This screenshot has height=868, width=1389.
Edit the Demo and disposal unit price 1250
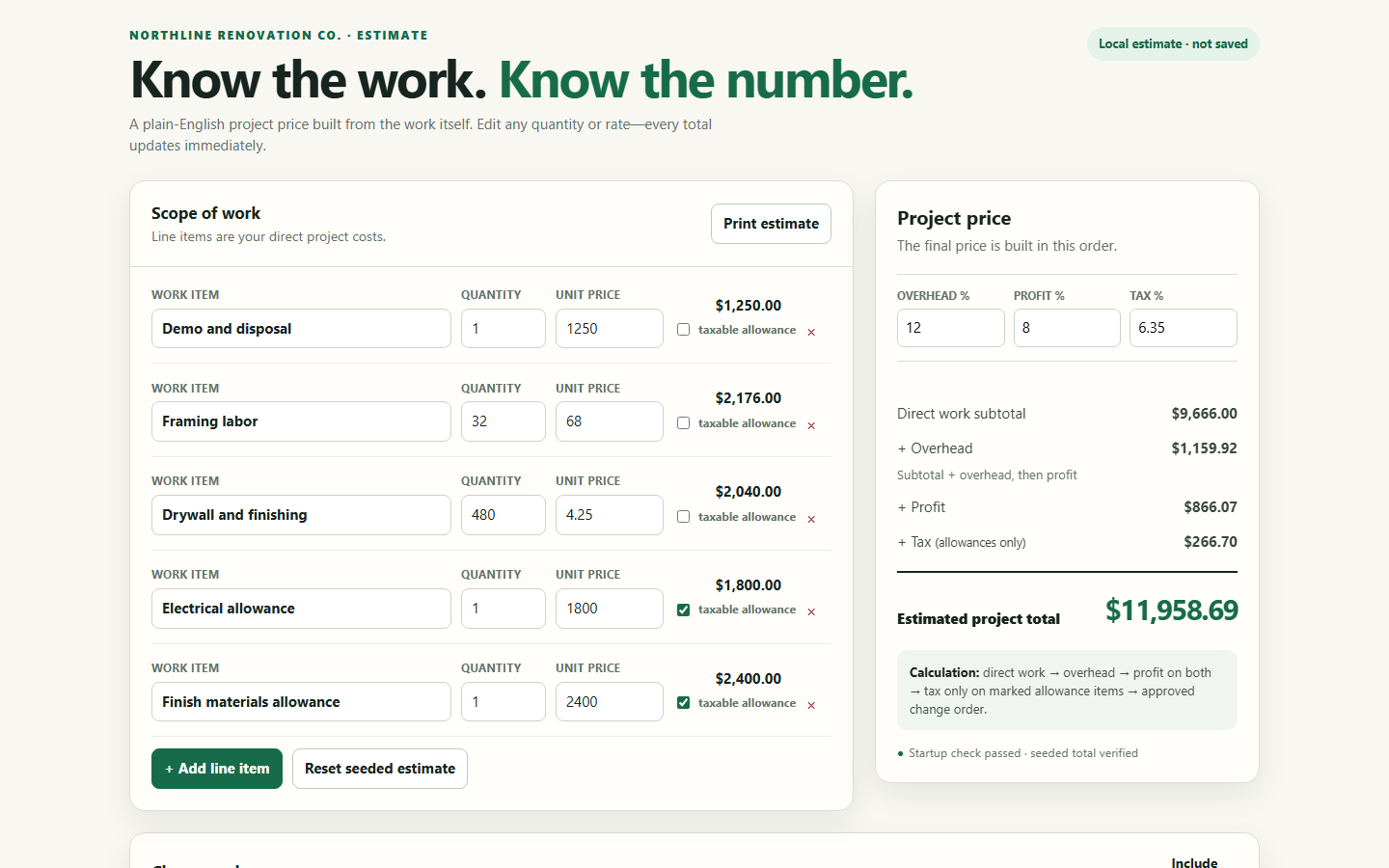[x=610, y=329]
